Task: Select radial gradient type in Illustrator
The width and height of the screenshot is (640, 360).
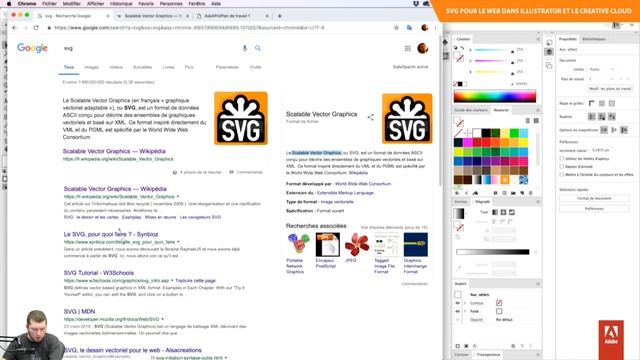Action: [503, 212]
